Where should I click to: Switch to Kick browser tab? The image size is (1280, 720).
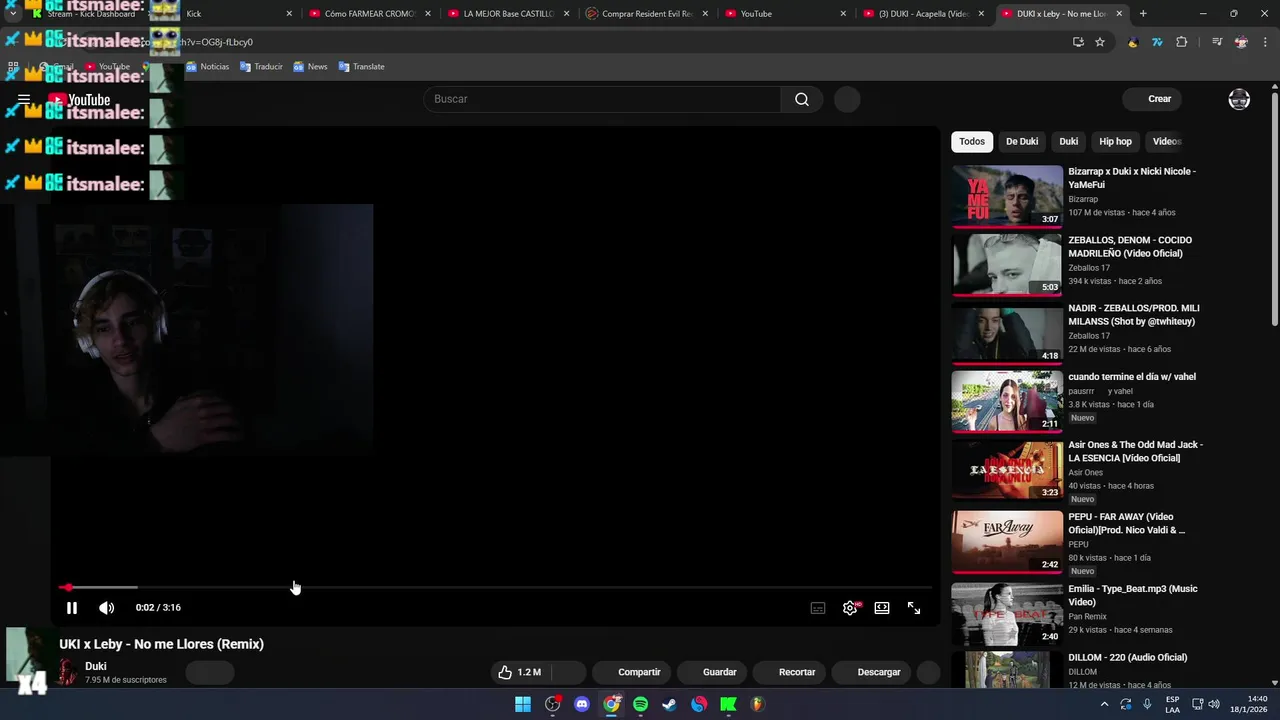pos(233,14)
